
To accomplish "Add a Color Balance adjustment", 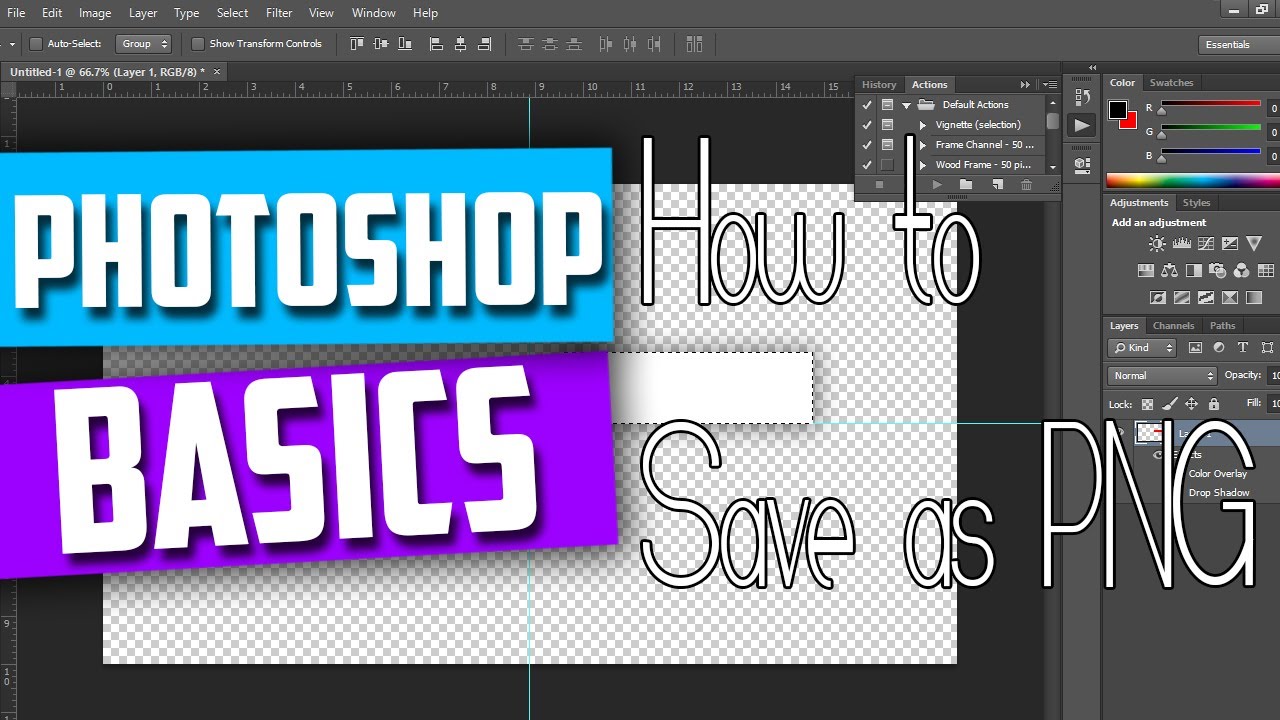I will tap(1169, 271).
